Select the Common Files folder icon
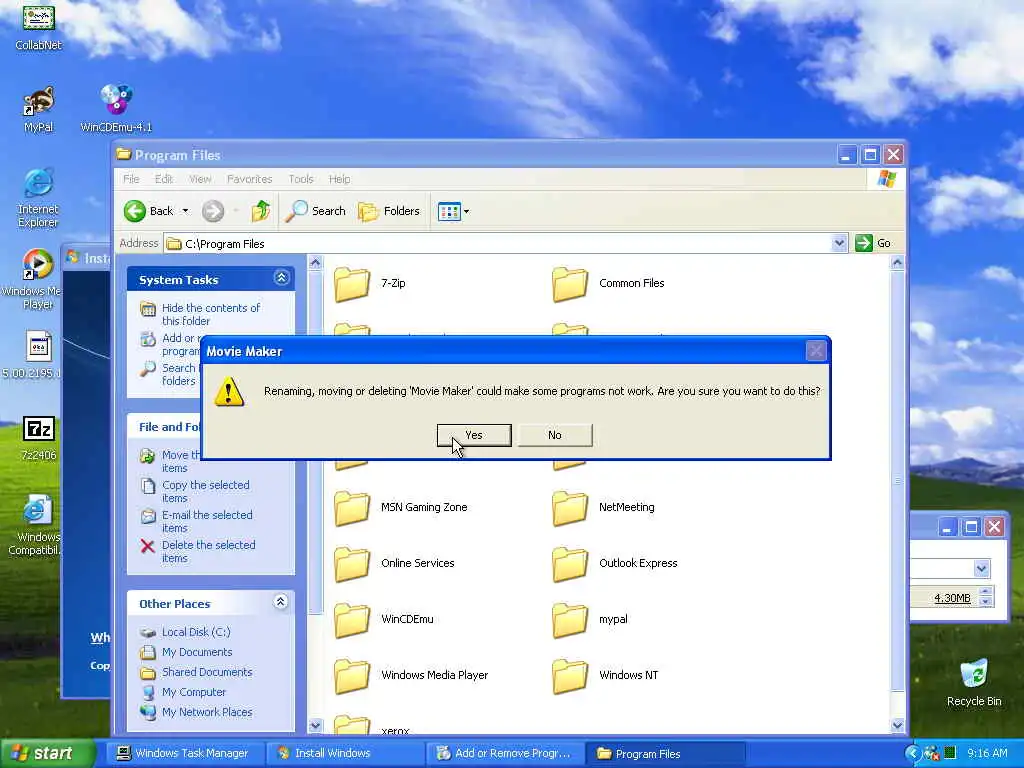Screen dimensions: 1024x768 pyautogui.click(x=570, y=284)
